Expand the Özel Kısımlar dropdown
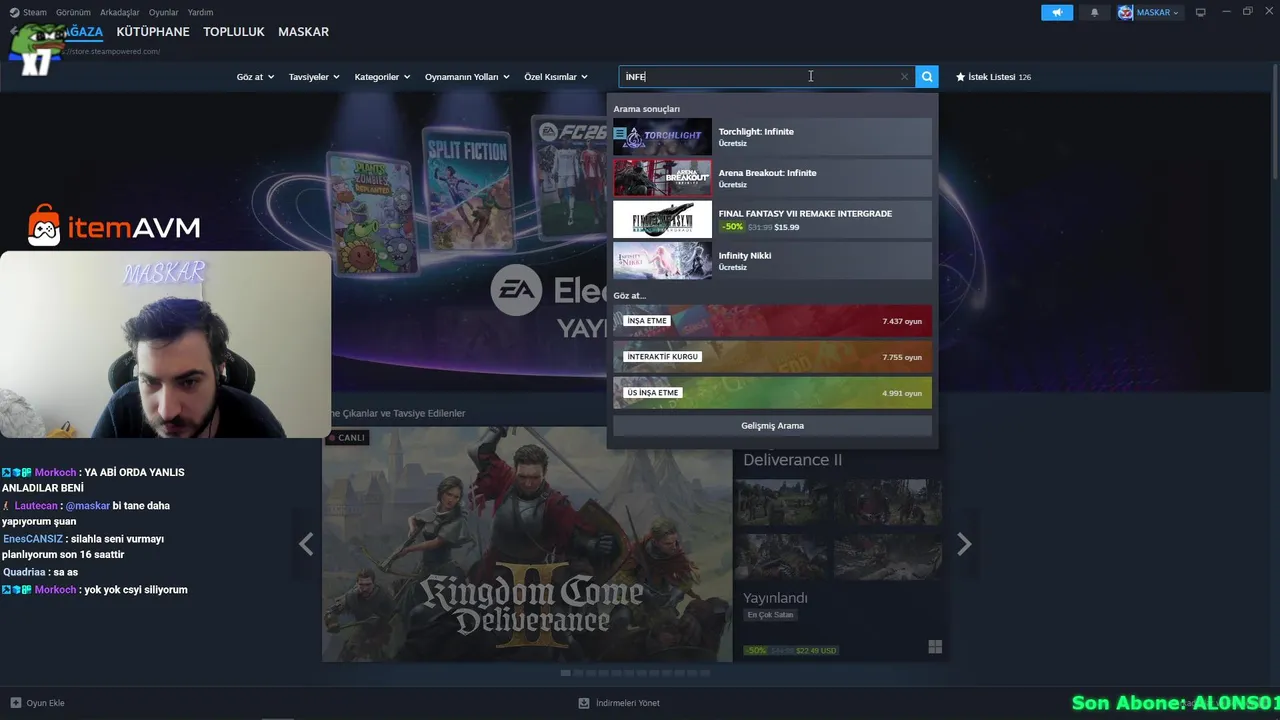The width and height of the screenshot is (1280, 720). coord(556,77)
